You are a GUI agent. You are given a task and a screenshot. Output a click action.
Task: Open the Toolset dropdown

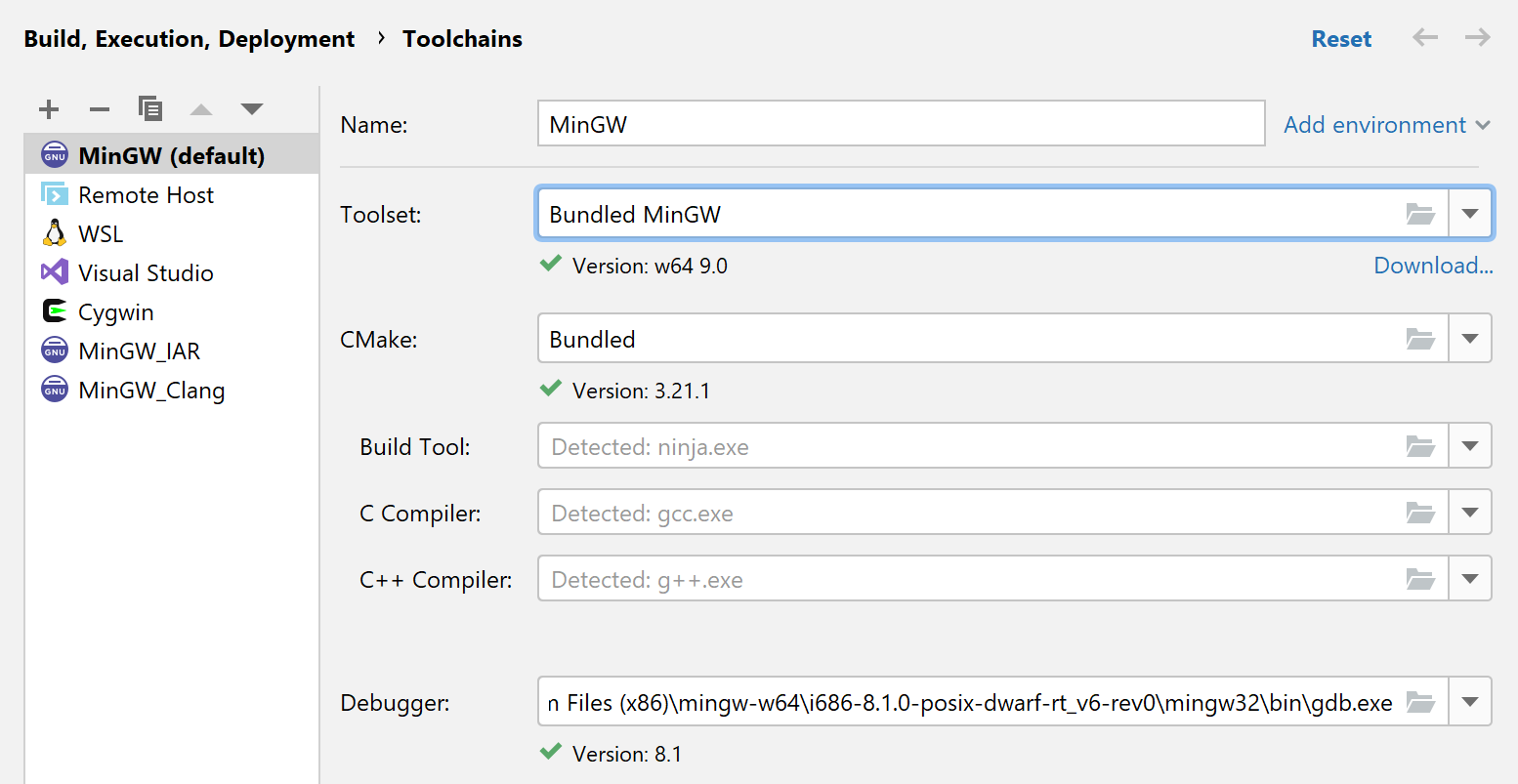point(1470,213)
